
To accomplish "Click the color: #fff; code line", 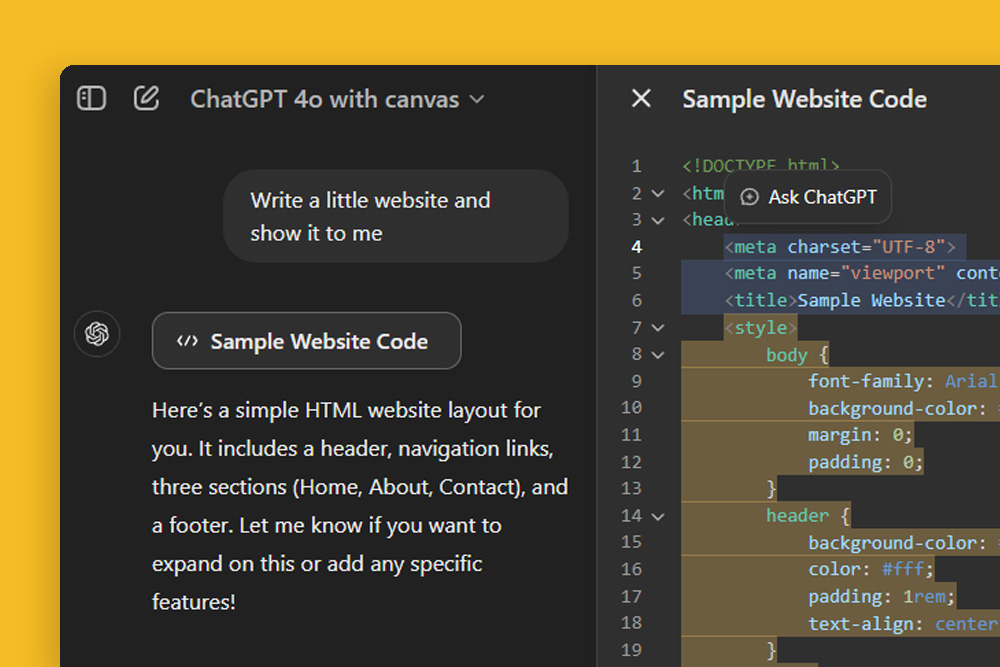I will 871,569.
